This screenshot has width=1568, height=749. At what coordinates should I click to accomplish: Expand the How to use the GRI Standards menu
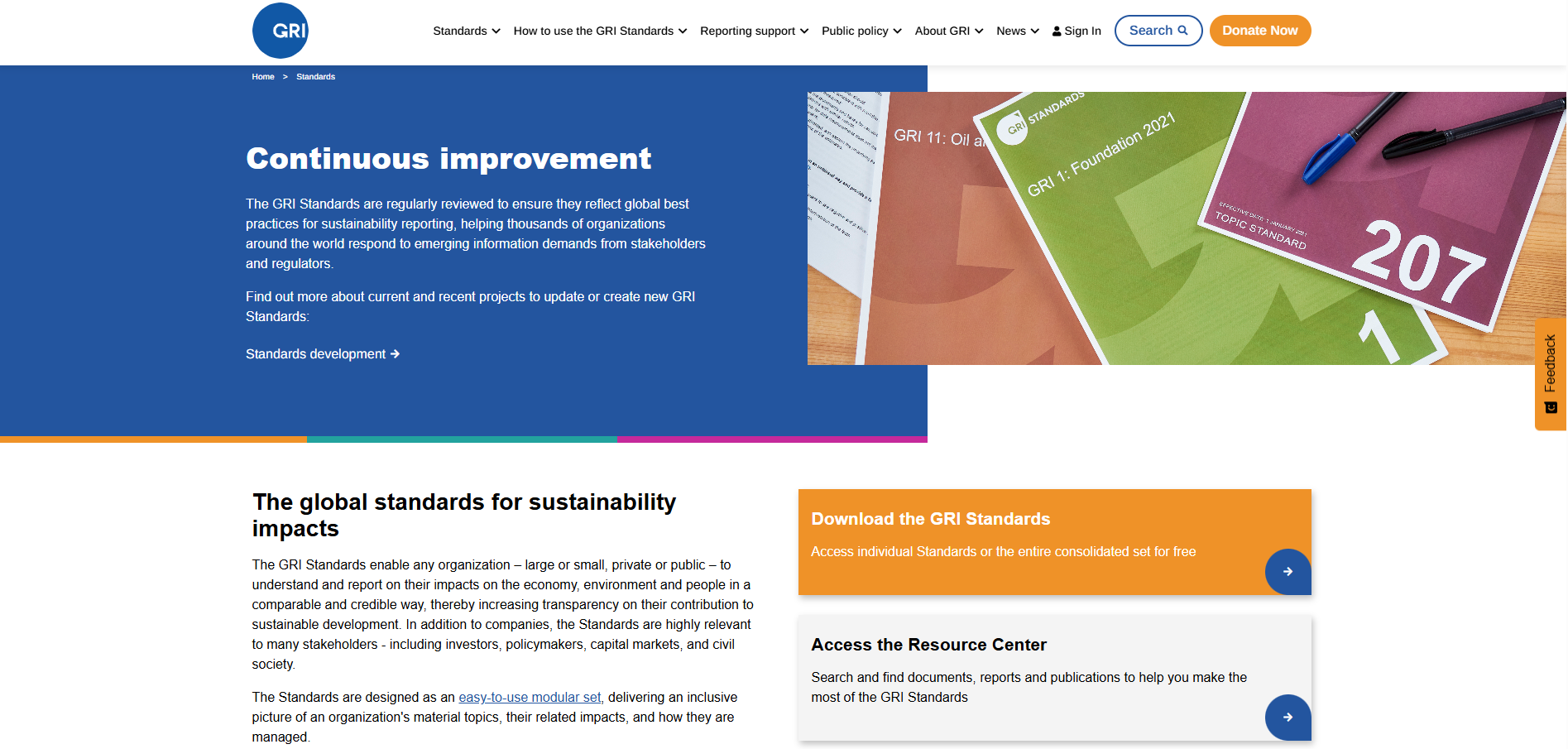click(x=593, y=30)
